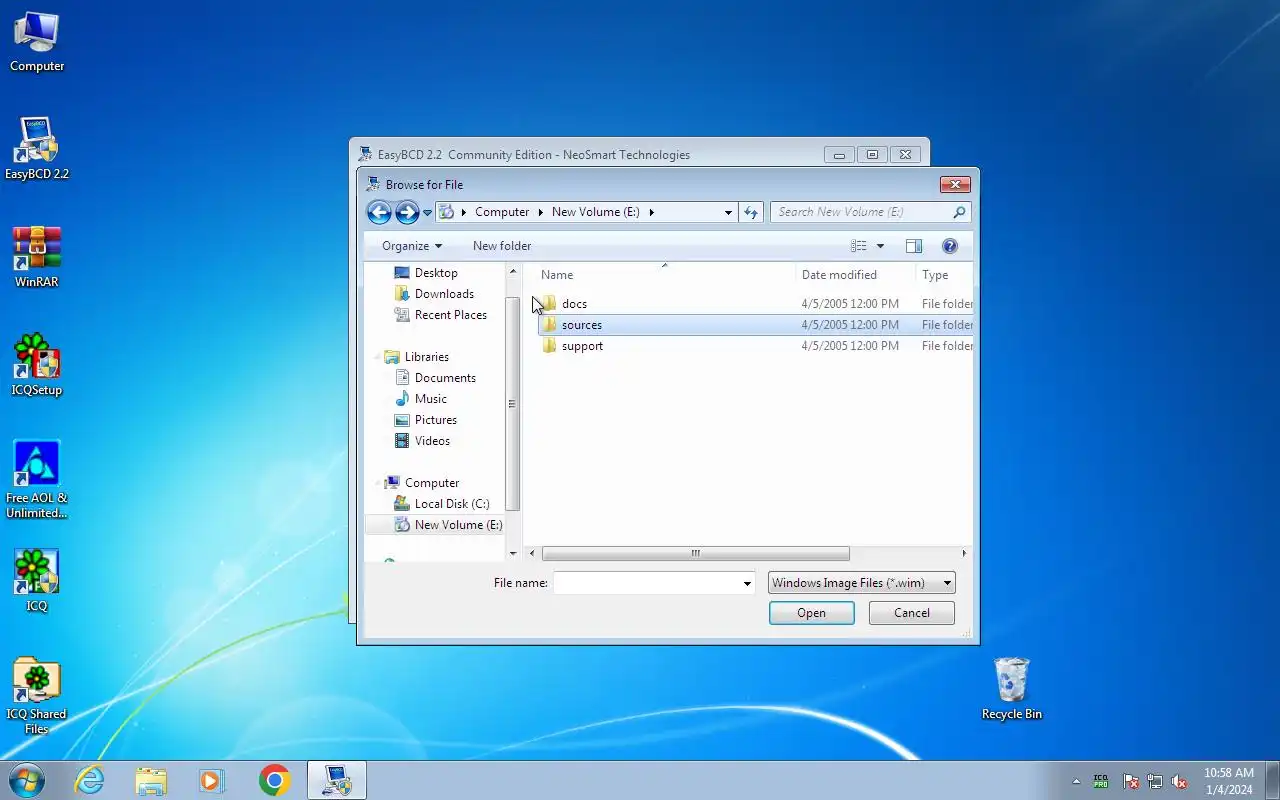Select the ICQ desktop shortcut

click(37, 582)
